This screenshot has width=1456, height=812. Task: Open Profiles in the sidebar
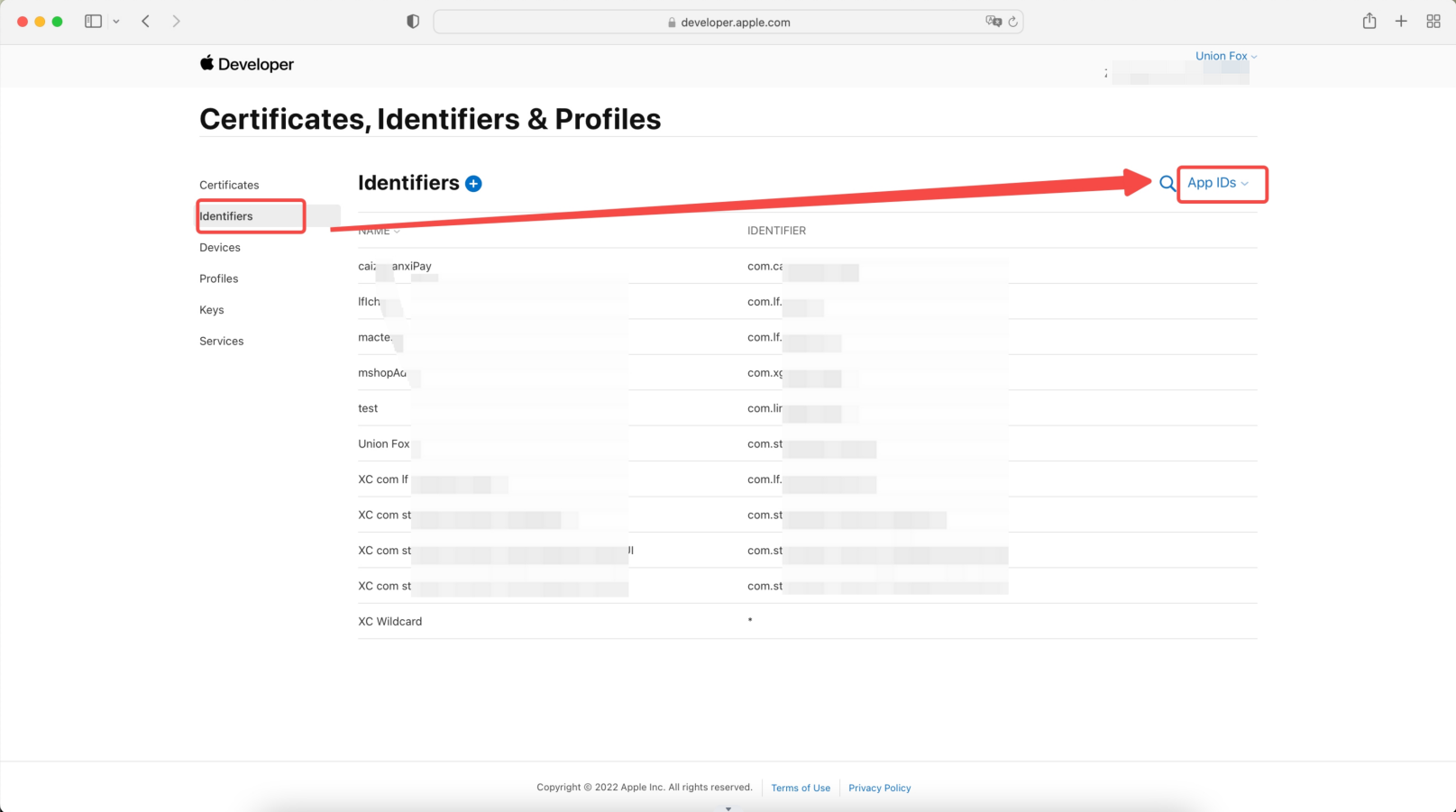pos(219,278)
